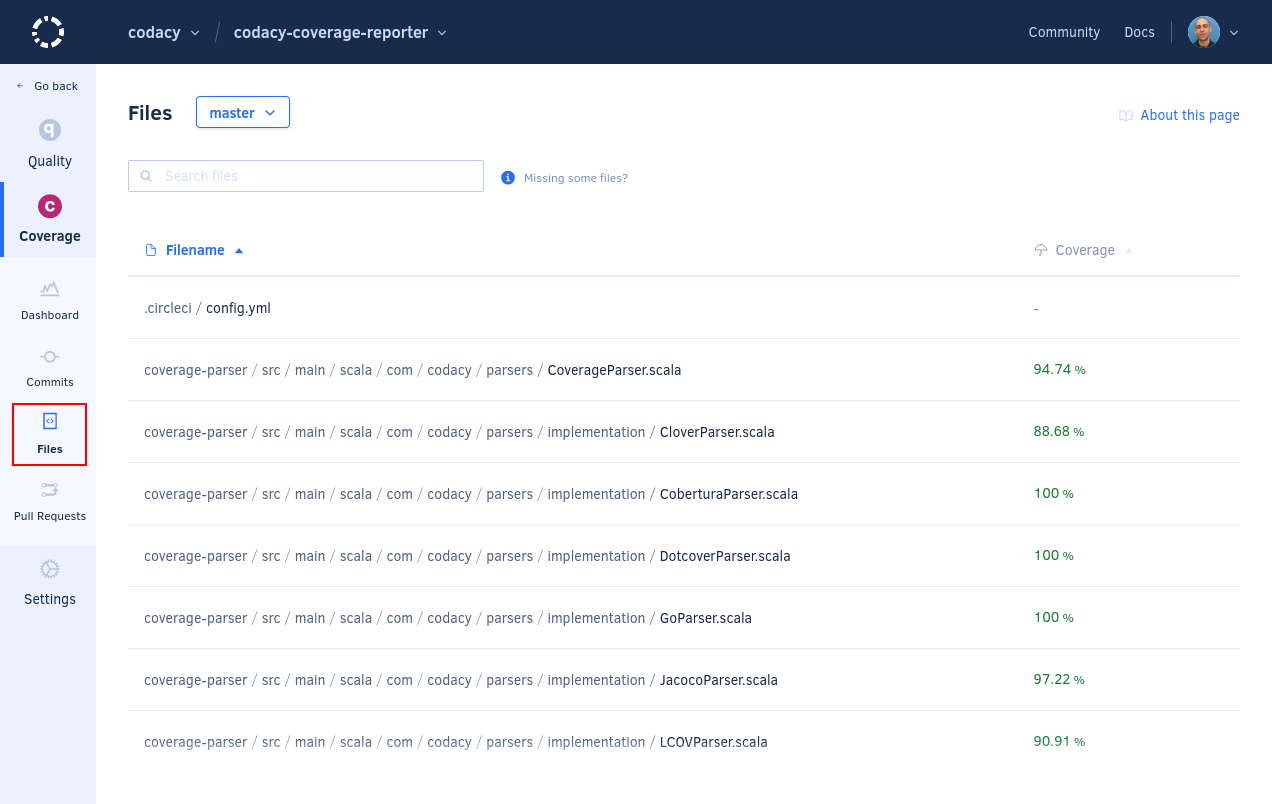Click the About this page book icon
This screenshot has width=1272, height=804.
(1126, 115)
